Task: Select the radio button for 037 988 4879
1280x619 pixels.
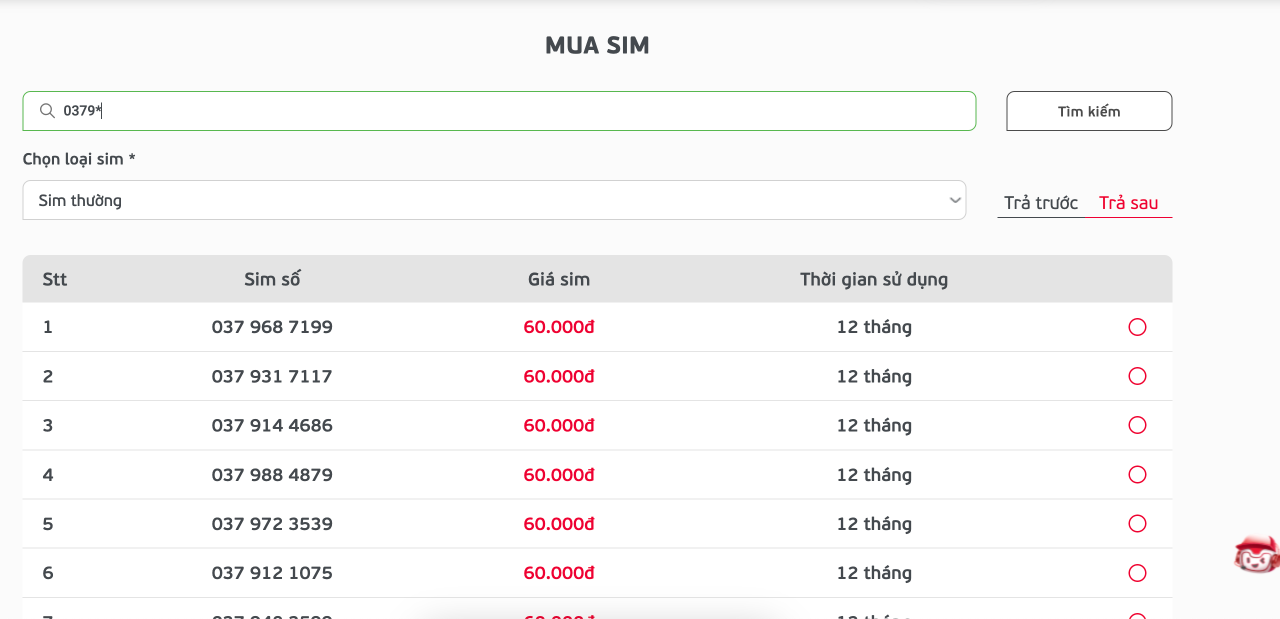Action: [x=1137, y=474]
